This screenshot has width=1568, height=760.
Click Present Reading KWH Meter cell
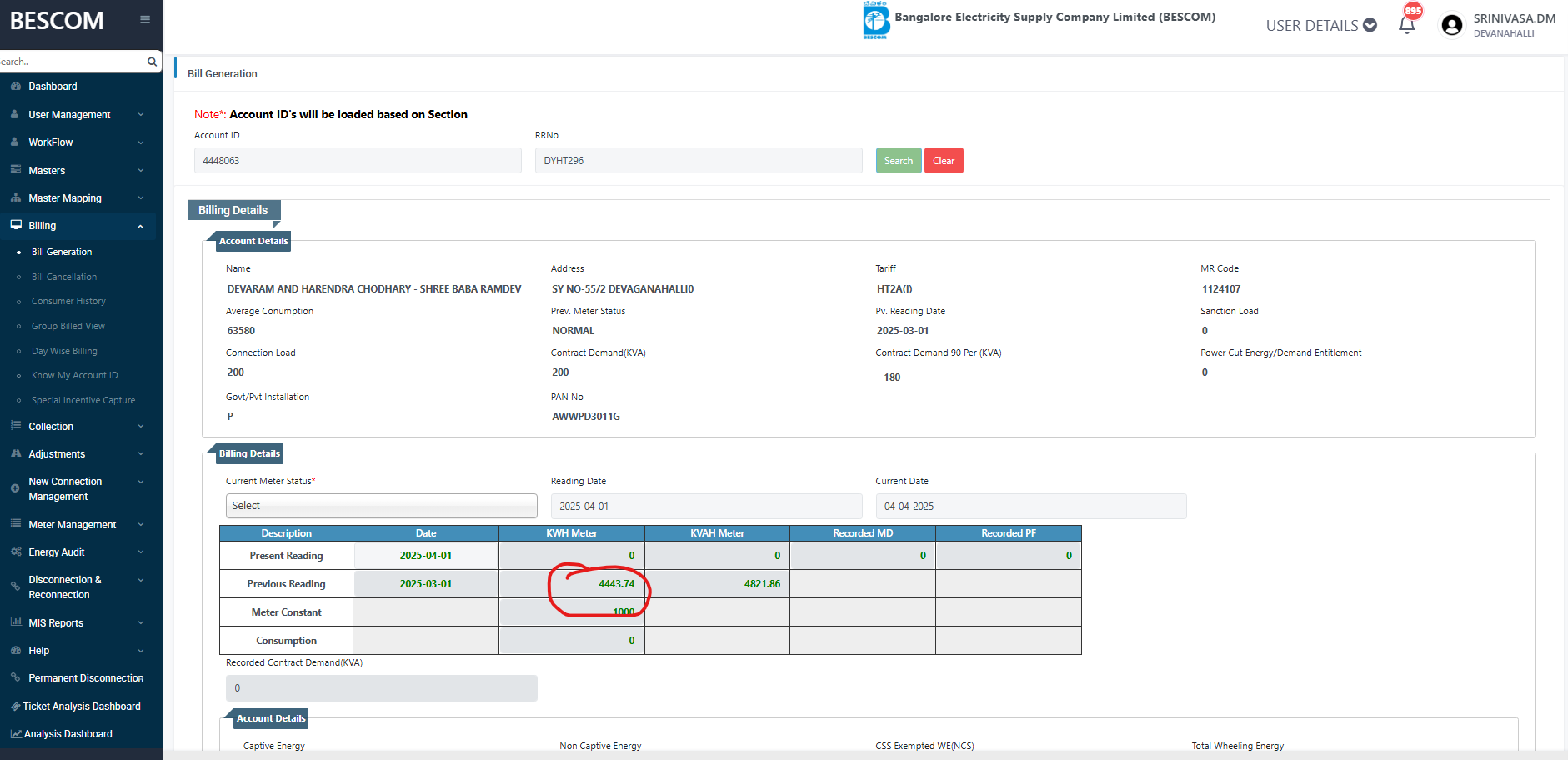pyautogui.click(x=572, y=556)
